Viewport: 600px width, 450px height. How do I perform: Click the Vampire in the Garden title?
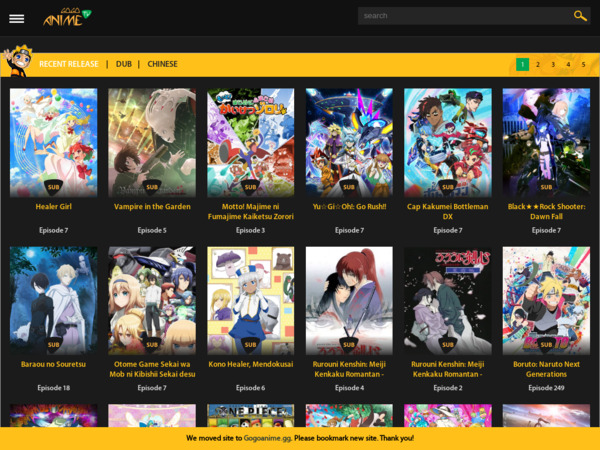(x=152, y=207)
